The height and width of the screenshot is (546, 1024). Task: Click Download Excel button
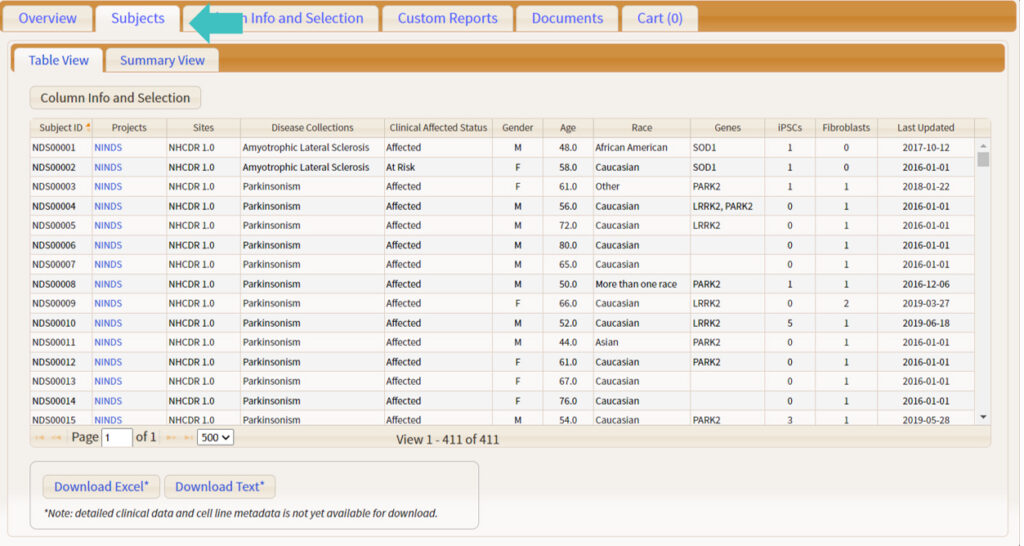coord(101,487)
